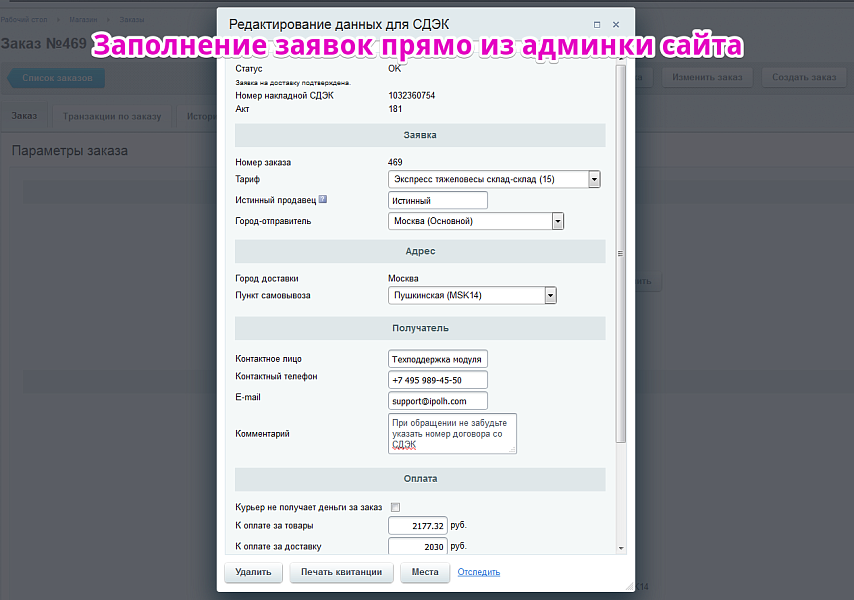Enable 'Курьер не получает деньги за заказ'
This screenshot has width=854, height=600.
click(395, 508)
